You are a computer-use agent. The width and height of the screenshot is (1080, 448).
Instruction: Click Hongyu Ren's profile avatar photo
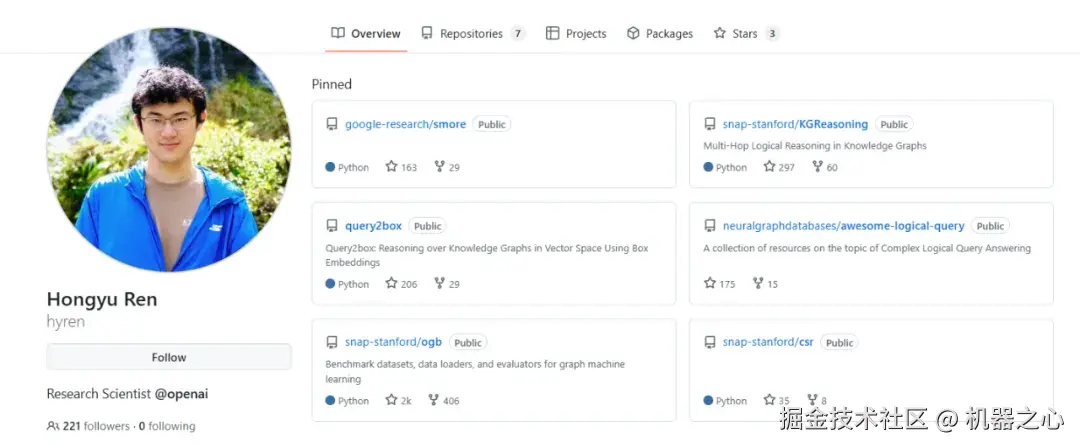coord(169,150)
